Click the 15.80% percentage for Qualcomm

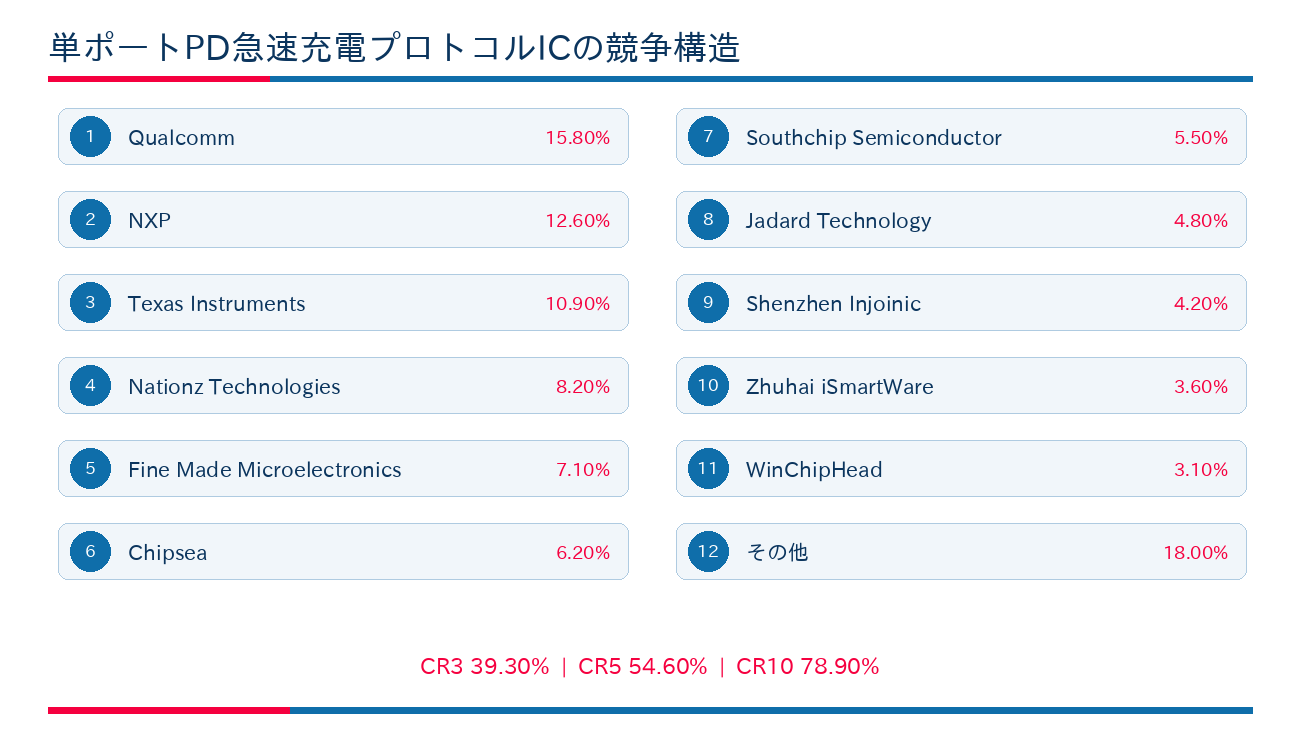(577, 138)
